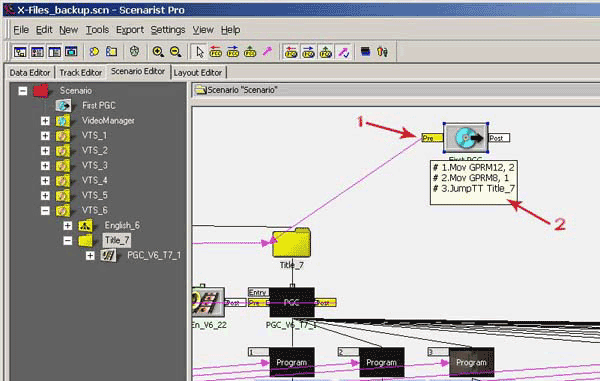Click the yellow disc toolbar icon left of the folder icon
600x381 pixels.
point(94,52)
